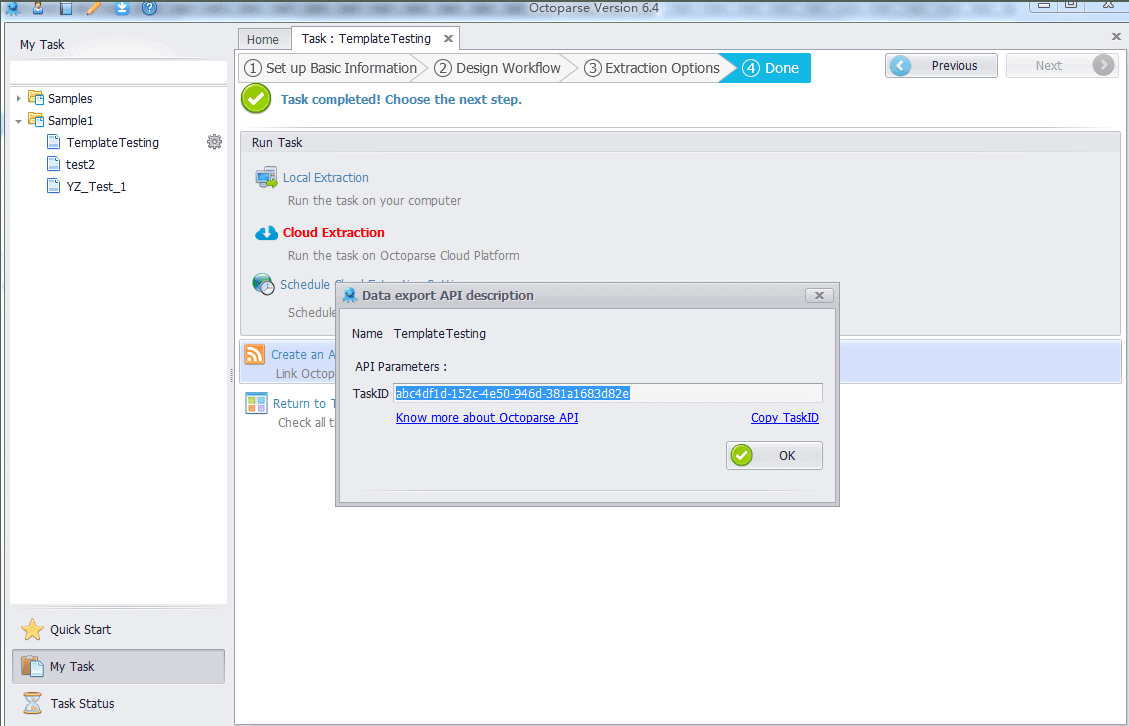Open the help question mark icon
1129x726 pixels.
(x=149, y=7)
